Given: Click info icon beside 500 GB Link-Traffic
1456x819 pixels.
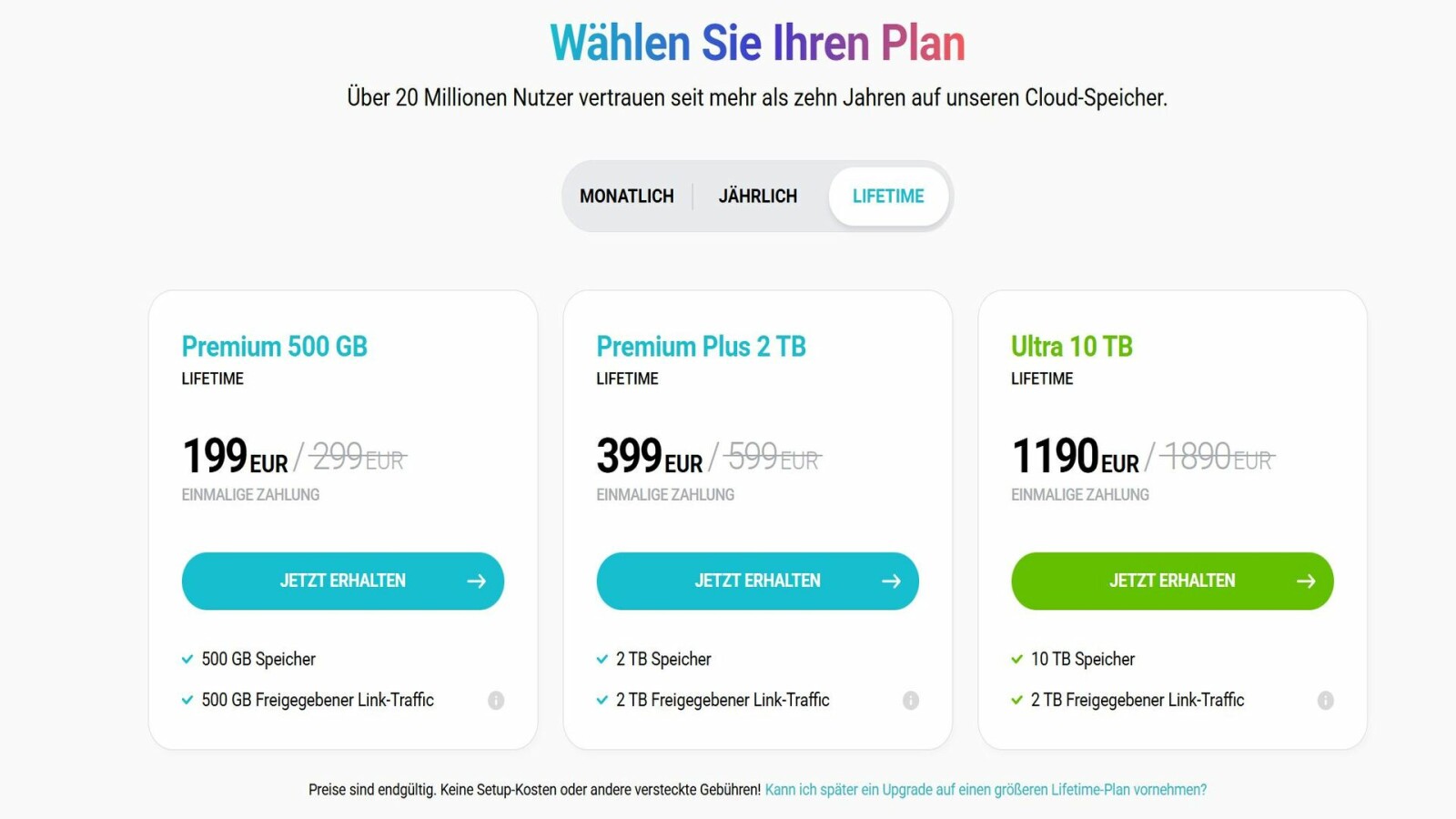Looking at the screenshot, I should click(496, 700).
